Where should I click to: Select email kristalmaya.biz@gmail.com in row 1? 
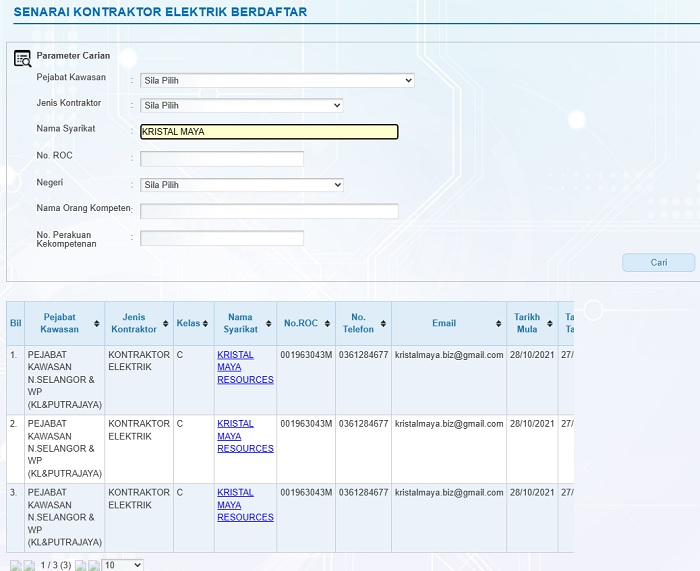click(x=449, y=355)
